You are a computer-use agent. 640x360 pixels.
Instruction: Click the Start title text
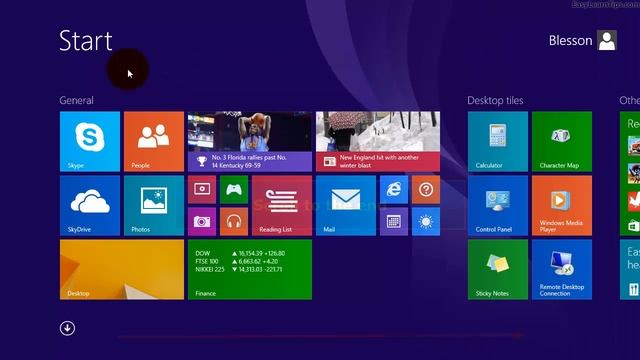[85, 41]
